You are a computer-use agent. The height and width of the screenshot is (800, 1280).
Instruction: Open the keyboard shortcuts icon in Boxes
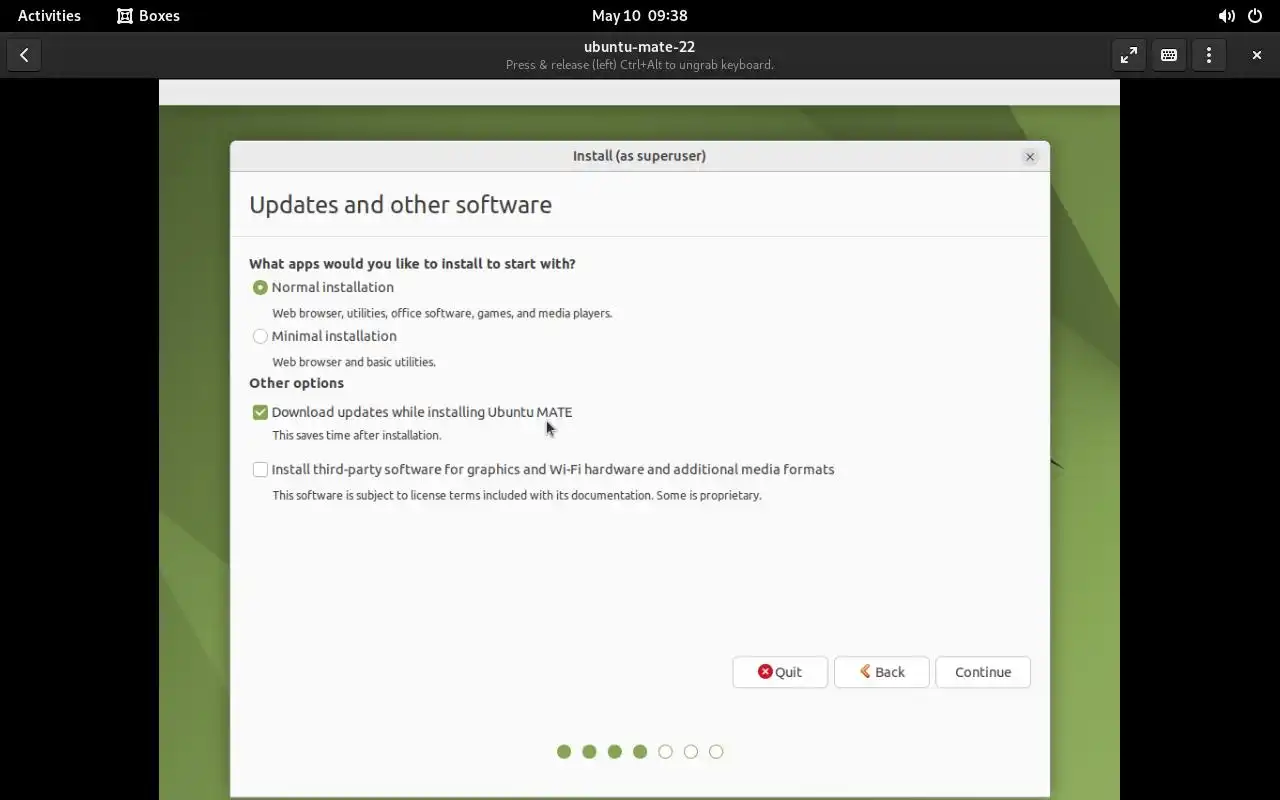tap(1168, 55)
